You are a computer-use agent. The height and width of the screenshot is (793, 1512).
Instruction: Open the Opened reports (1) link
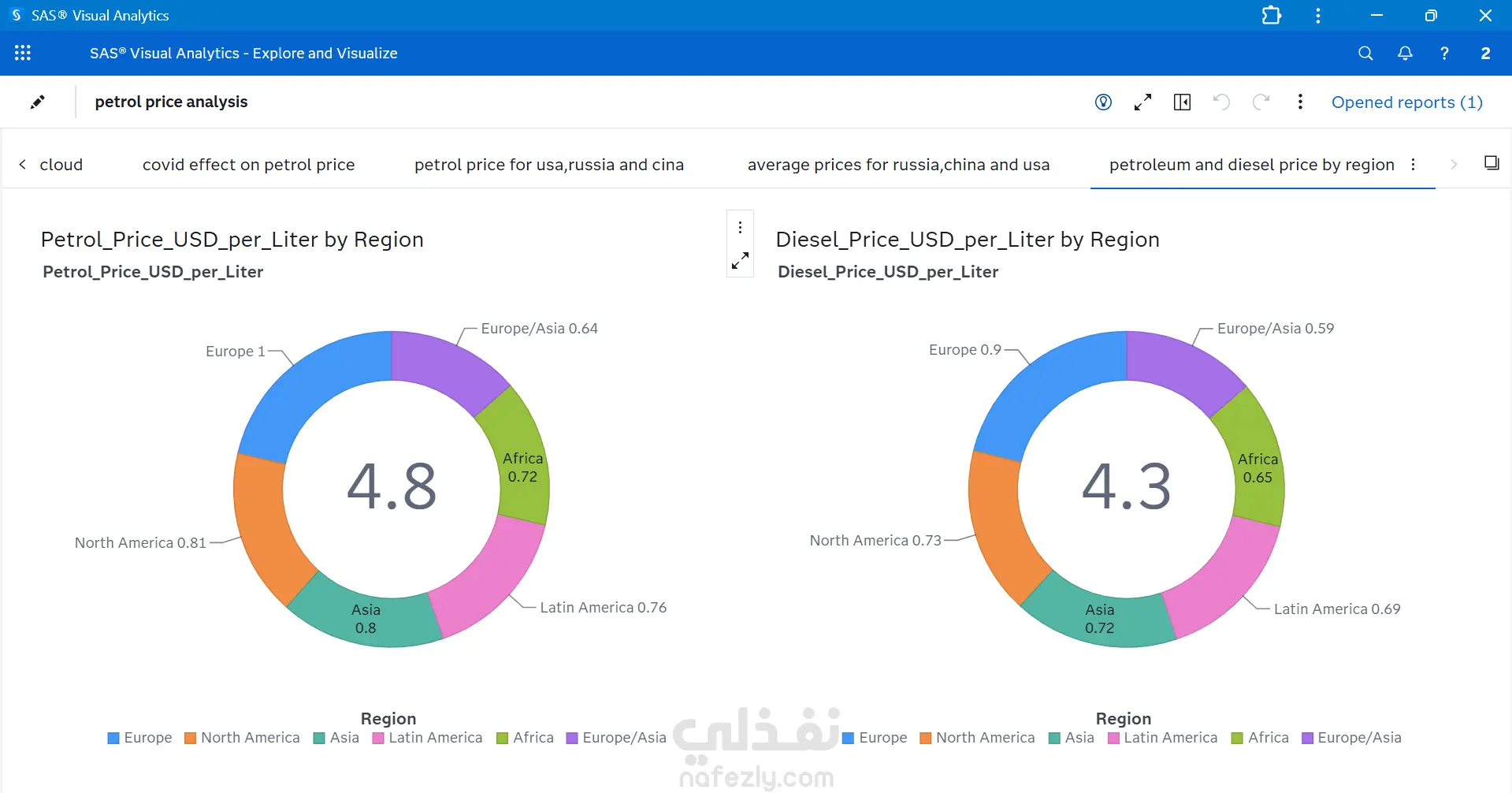click(1406, 102)
